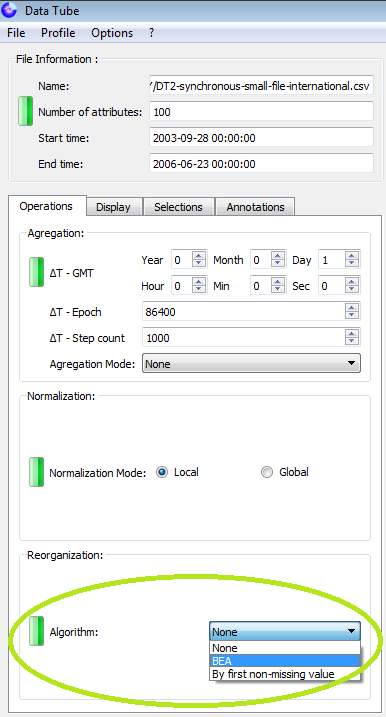Screen dimensions: 386x717
Task: Open the Profile menu
Action: click(x=58, y=33)
